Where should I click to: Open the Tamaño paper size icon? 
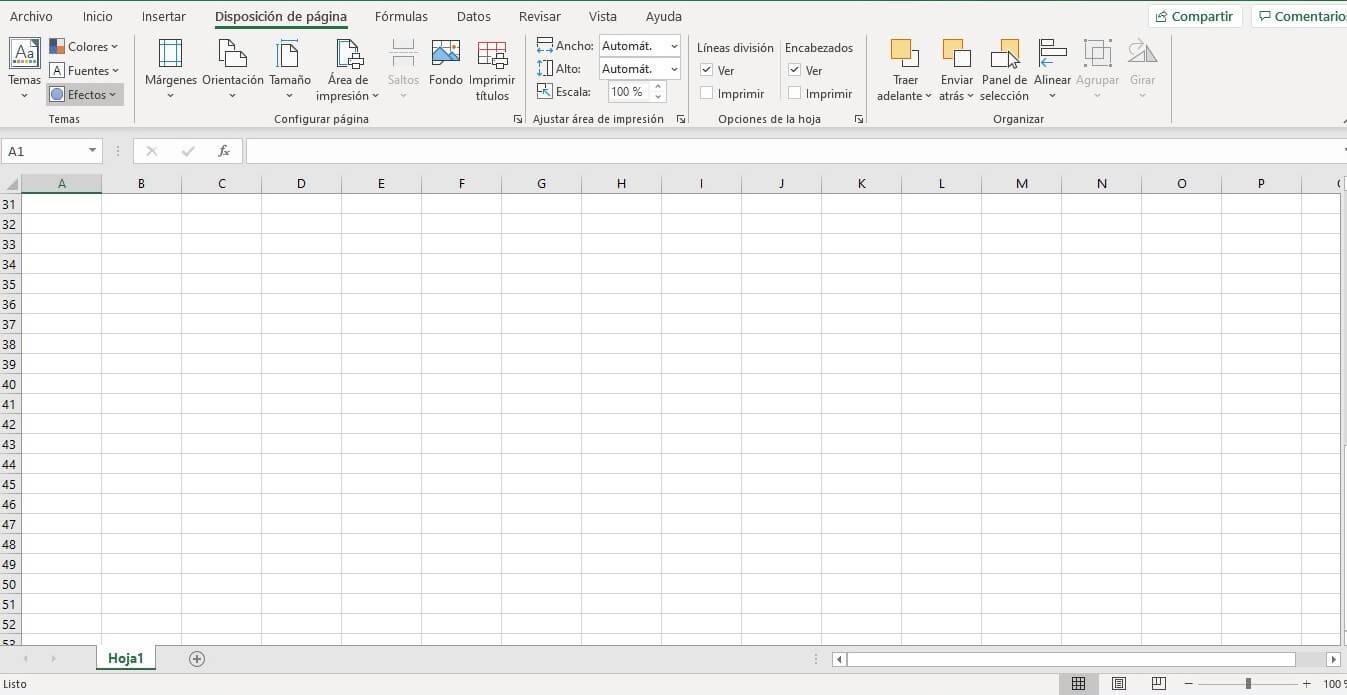tap(289, 55)
